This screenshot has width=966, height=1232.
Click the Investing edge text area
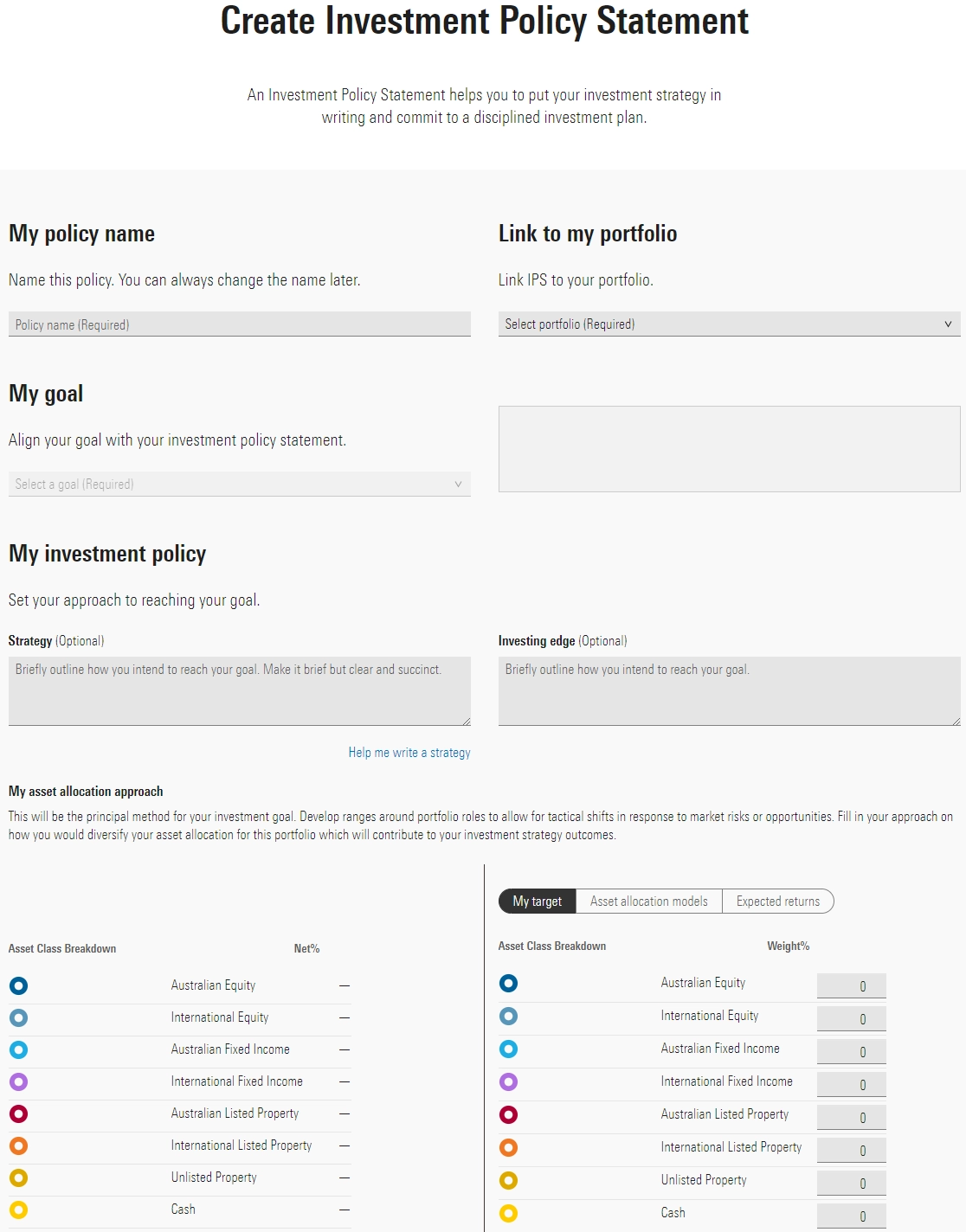pyautogui.click(x=729, y=690)
